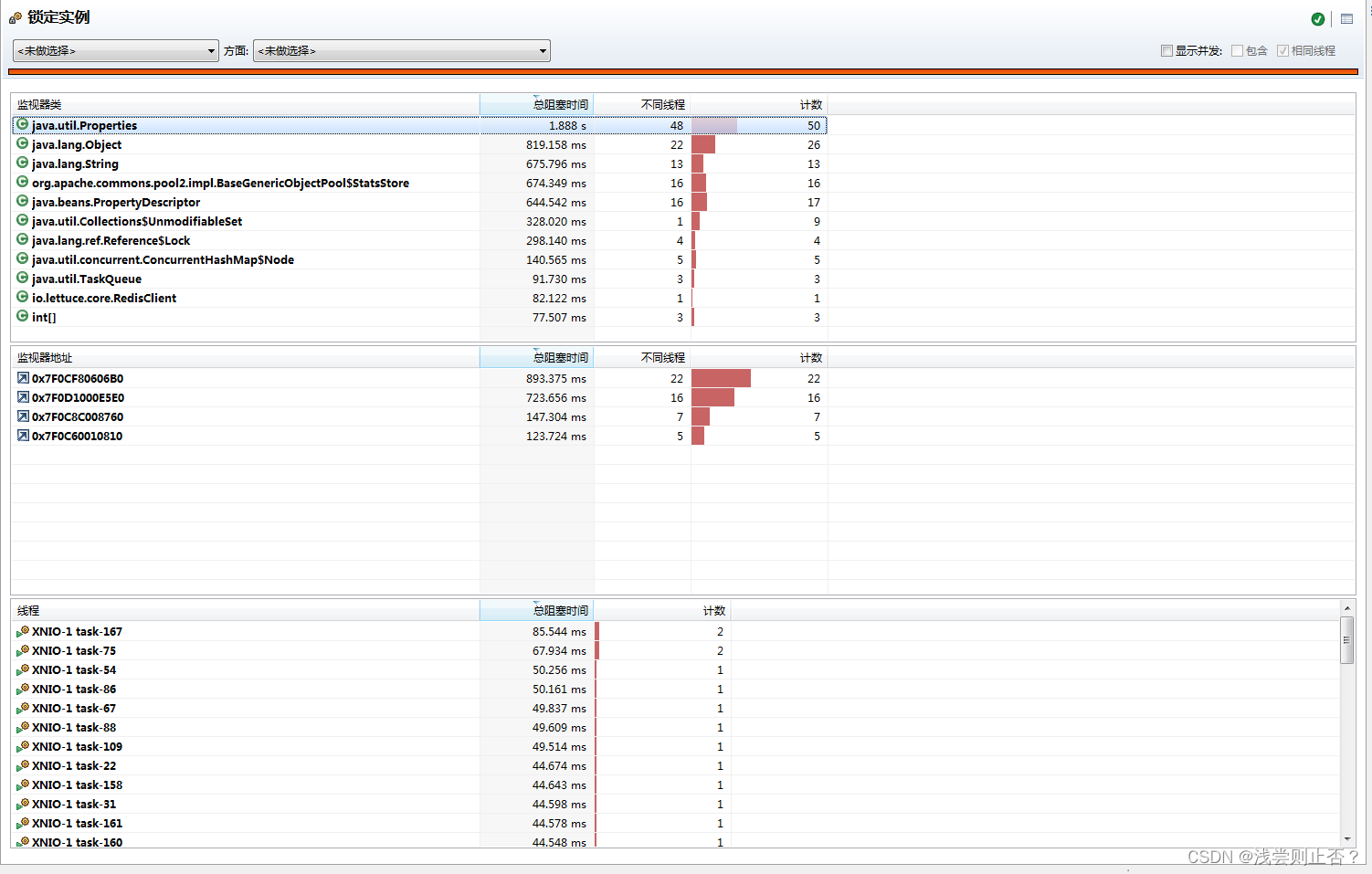
Task: Sort by the 总阻塞时间 column header
Action: (x=564, y=104)
